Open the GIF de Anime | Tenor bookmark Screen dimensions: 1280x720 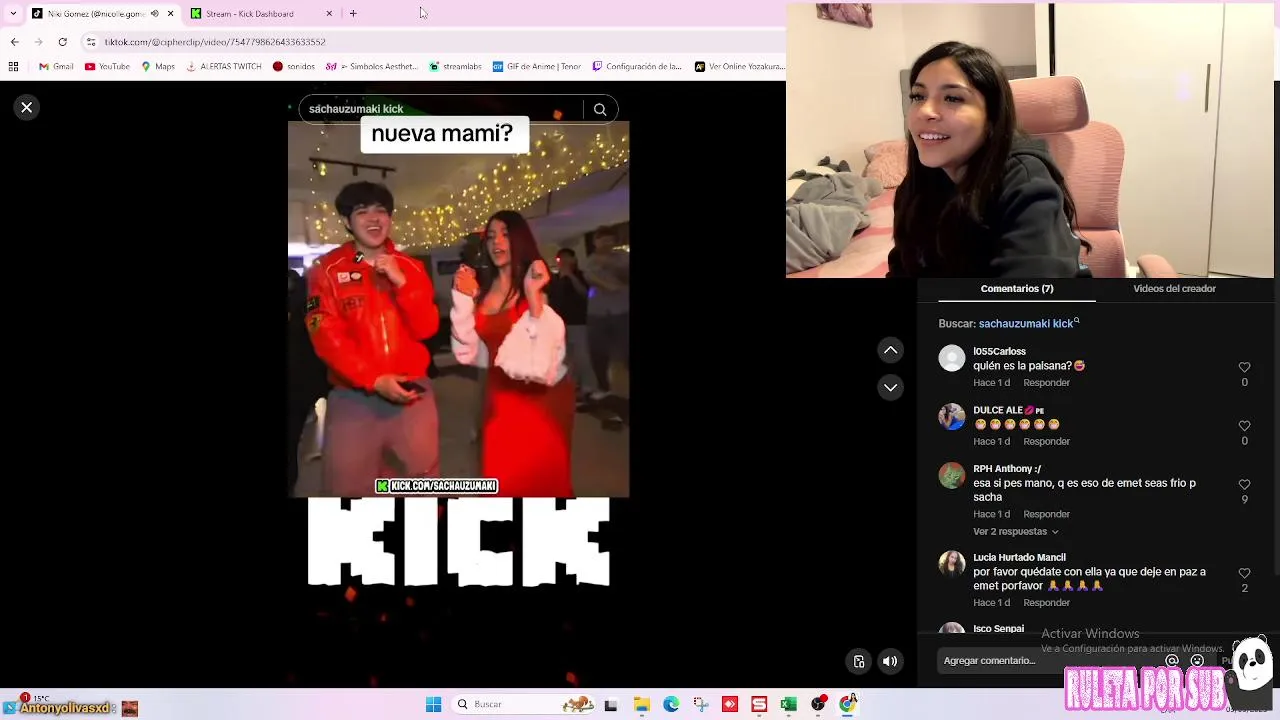pyautogui.click(x=536, y=67)
